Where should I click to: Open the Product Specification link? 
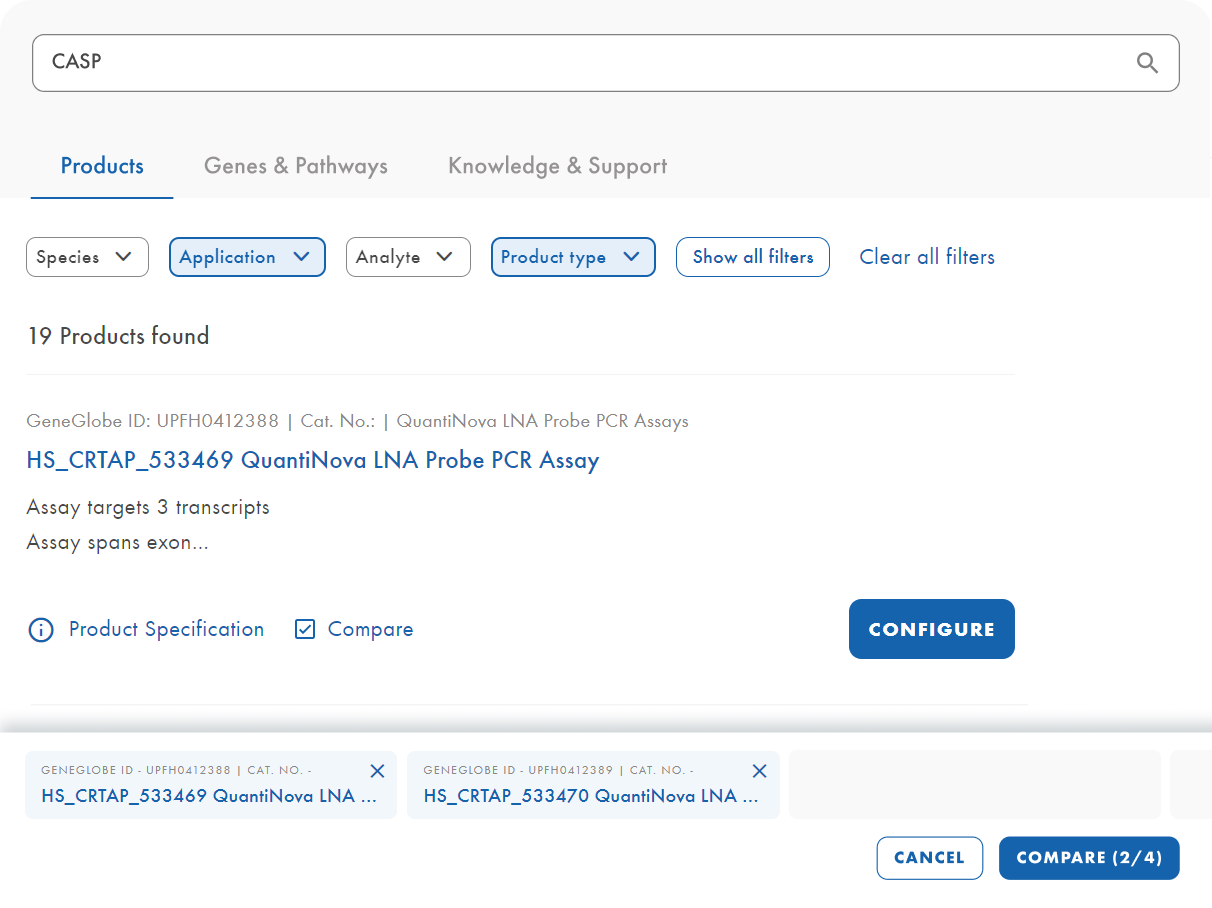166,629
